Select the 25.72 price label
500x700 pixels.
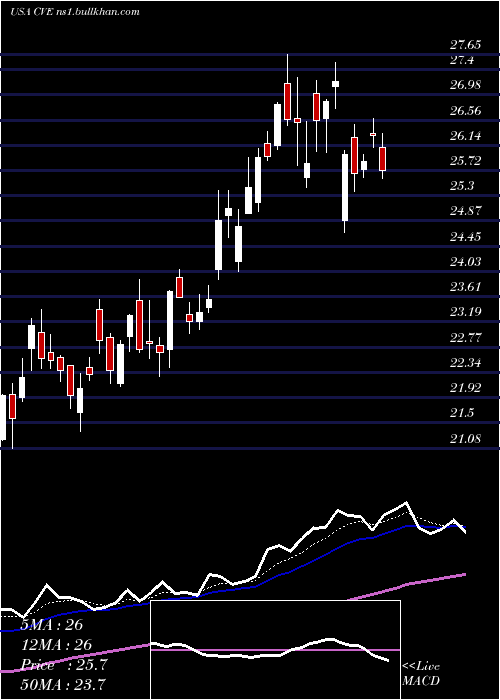tap(465, 161)
